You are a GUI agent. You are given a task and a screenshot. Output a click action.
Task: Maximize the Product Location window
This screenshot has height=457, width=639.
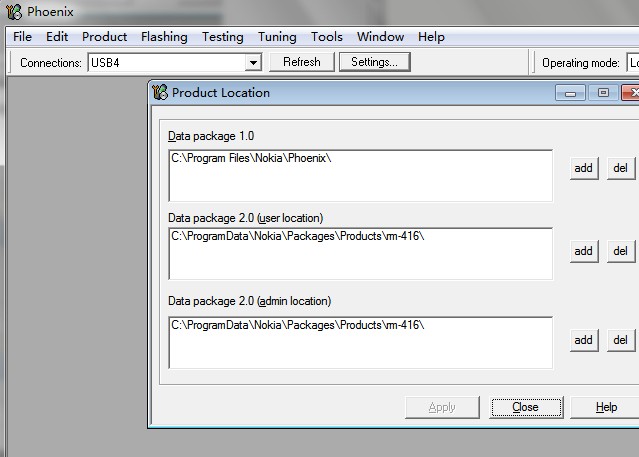pyautogui.click(x=603, y=93)
